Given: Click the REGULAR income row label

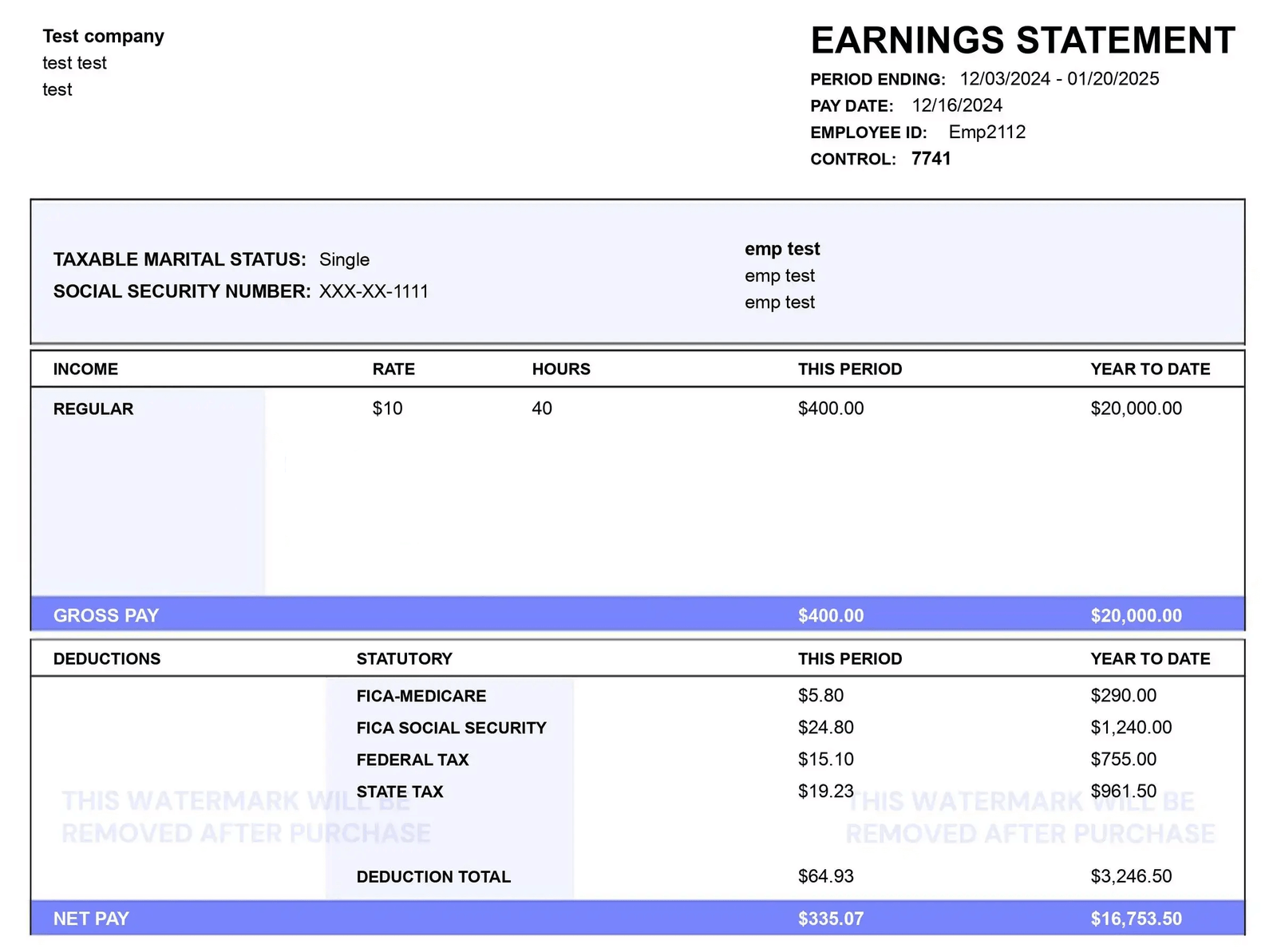Looking at the screenshot, I should tap(93, 409).
